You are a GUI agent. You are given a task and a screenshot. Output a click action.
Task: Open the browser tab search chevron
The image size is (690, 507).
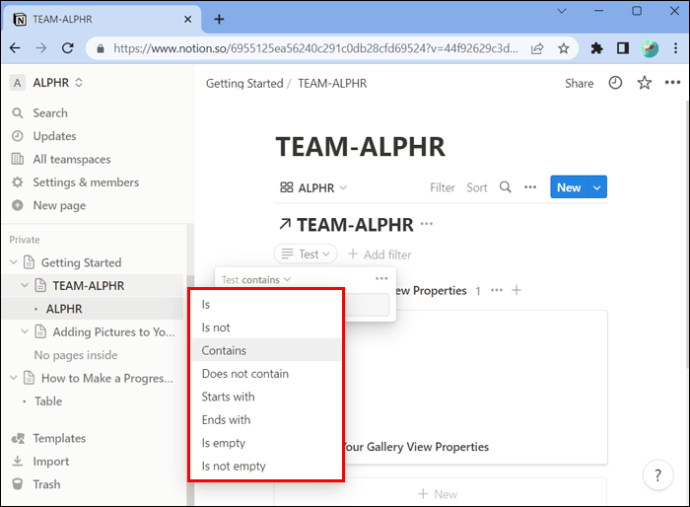pyautogui.click(x=562, y=11)
